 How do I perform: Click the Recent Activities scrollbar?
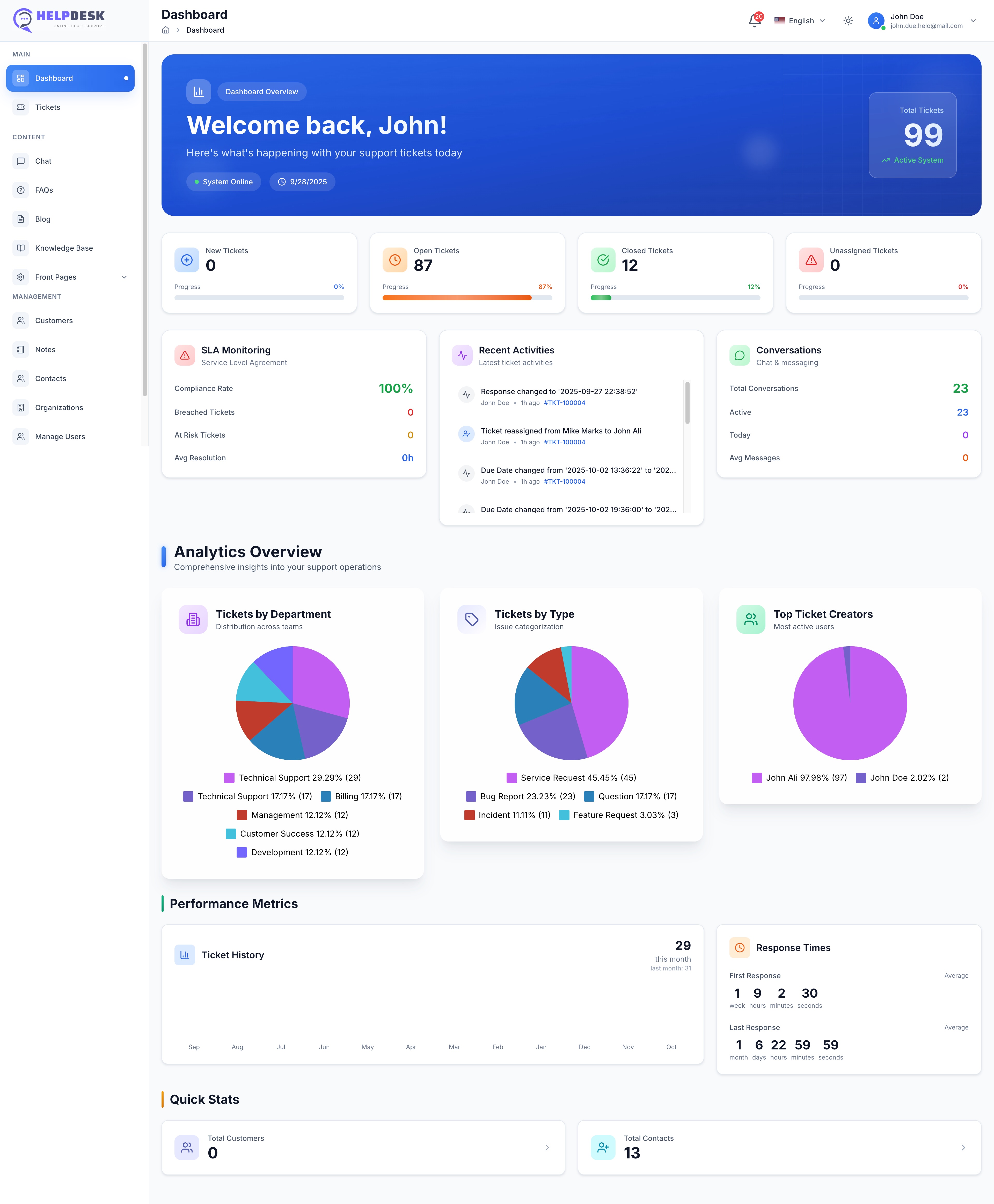tap(687, 403)
